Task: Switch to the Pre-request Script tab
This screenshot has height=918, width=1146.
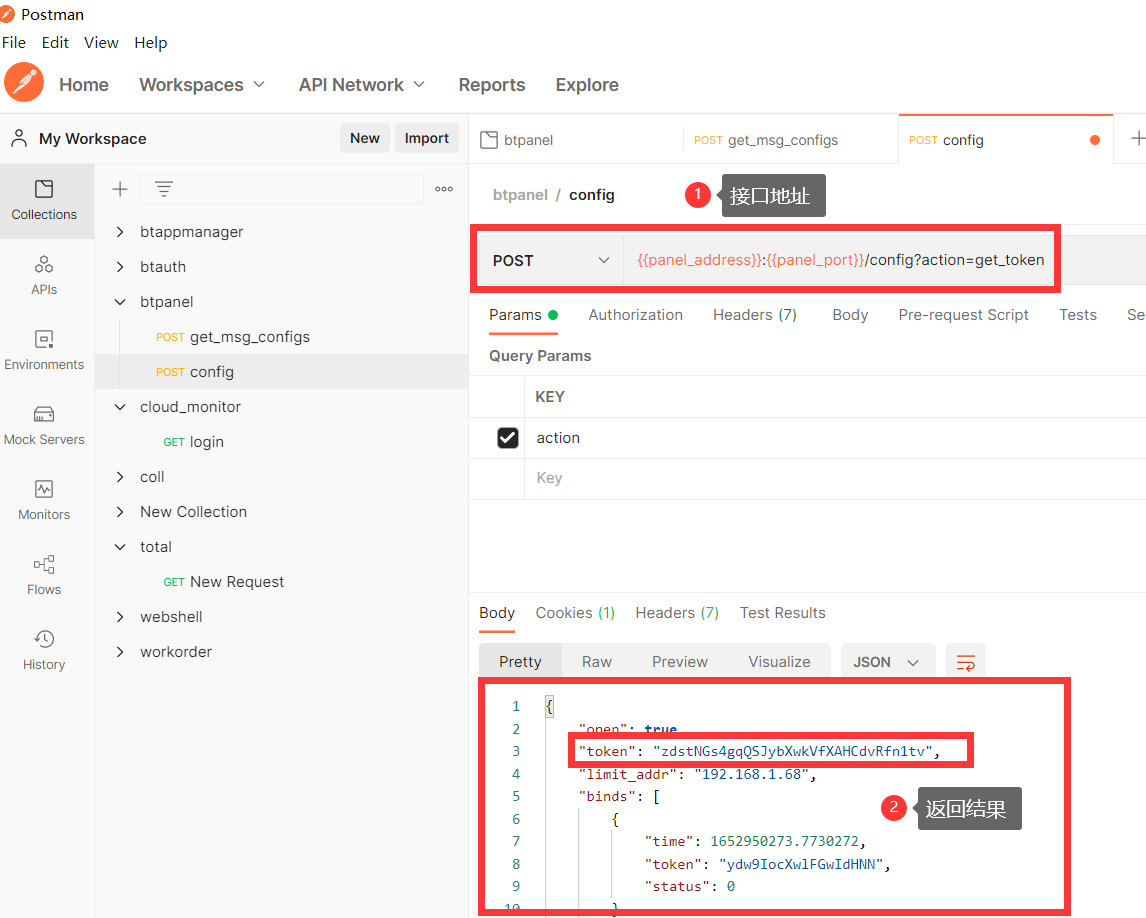Action: (x=963, y=315)
